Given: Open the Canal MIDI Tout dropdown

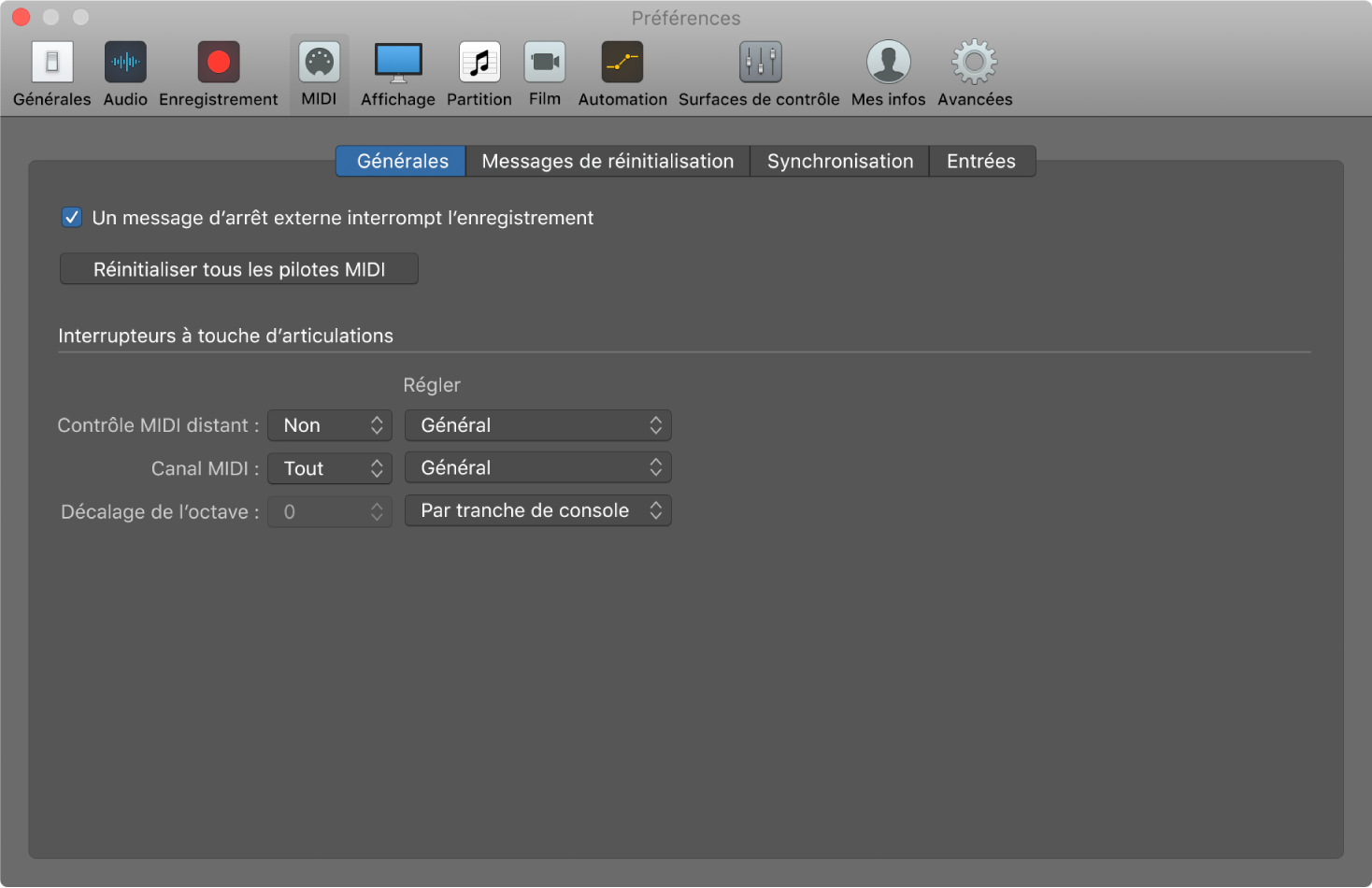Looking at the screenshot, I should point(330,468).
